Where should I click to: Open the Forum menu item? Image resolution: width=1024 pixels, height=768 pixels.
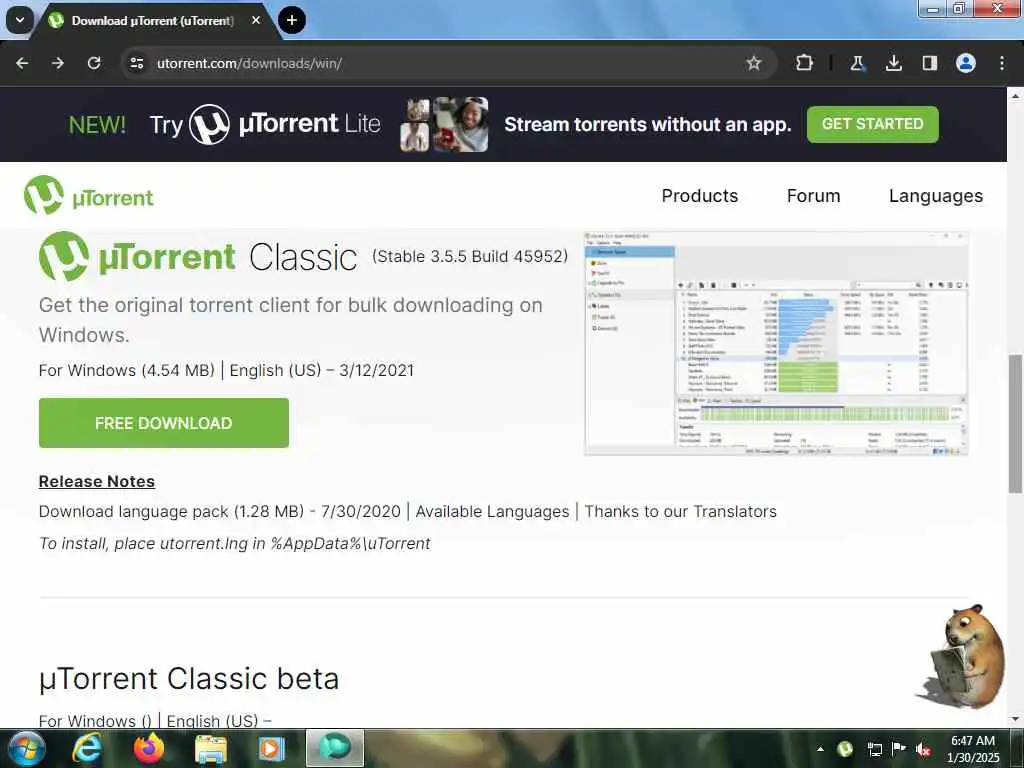814,196
